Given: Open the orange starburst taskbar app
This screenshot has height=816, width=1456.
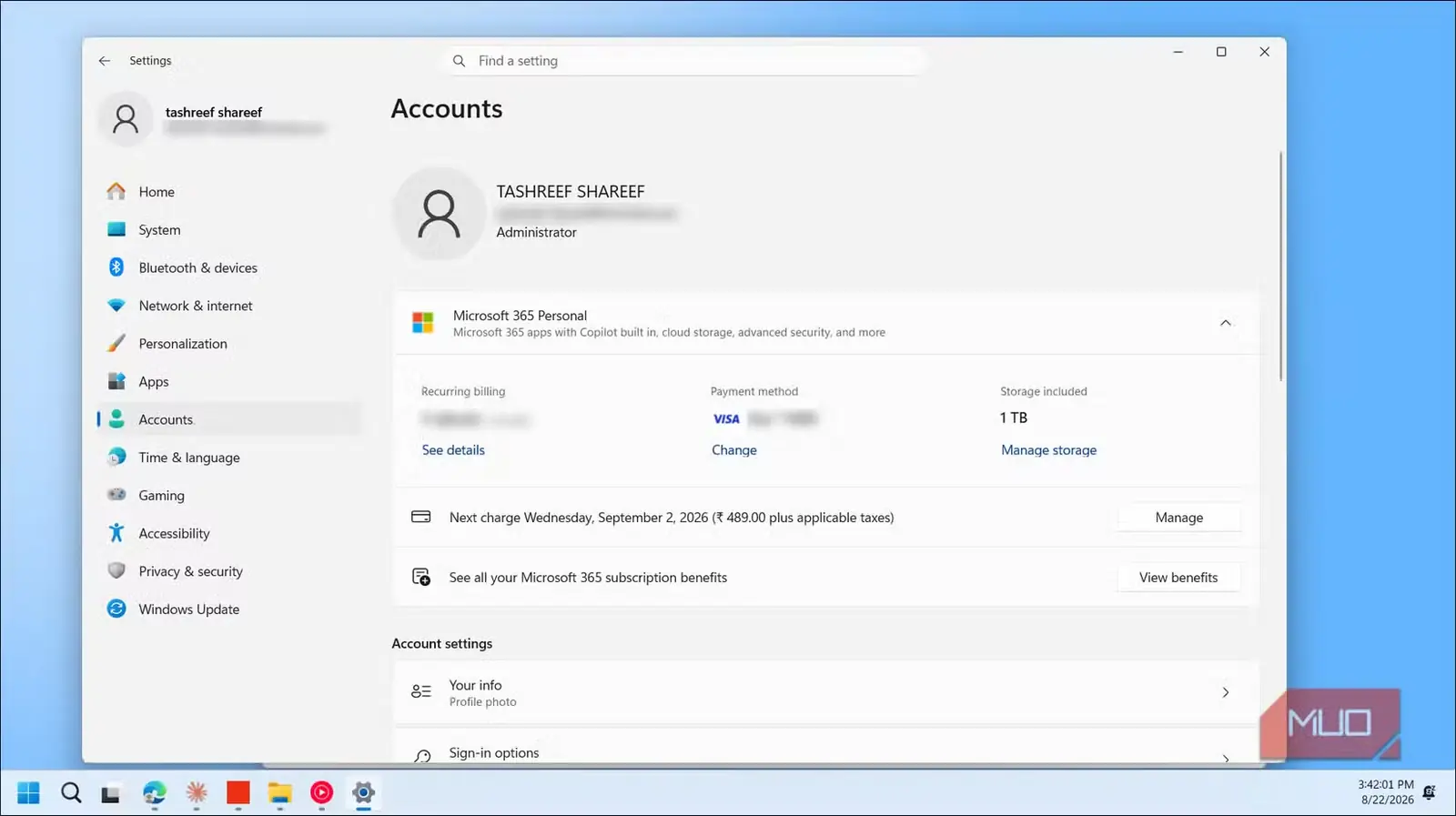Looking at the screenshot, I should click(197, 793).
